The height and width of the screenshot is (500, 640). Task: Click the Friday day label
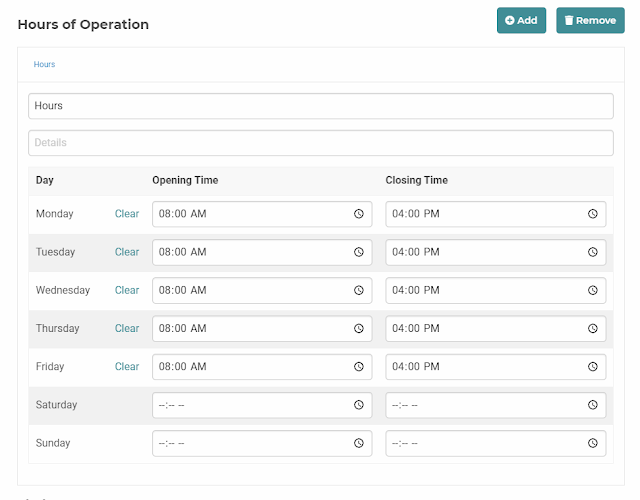tap(50, 367)
